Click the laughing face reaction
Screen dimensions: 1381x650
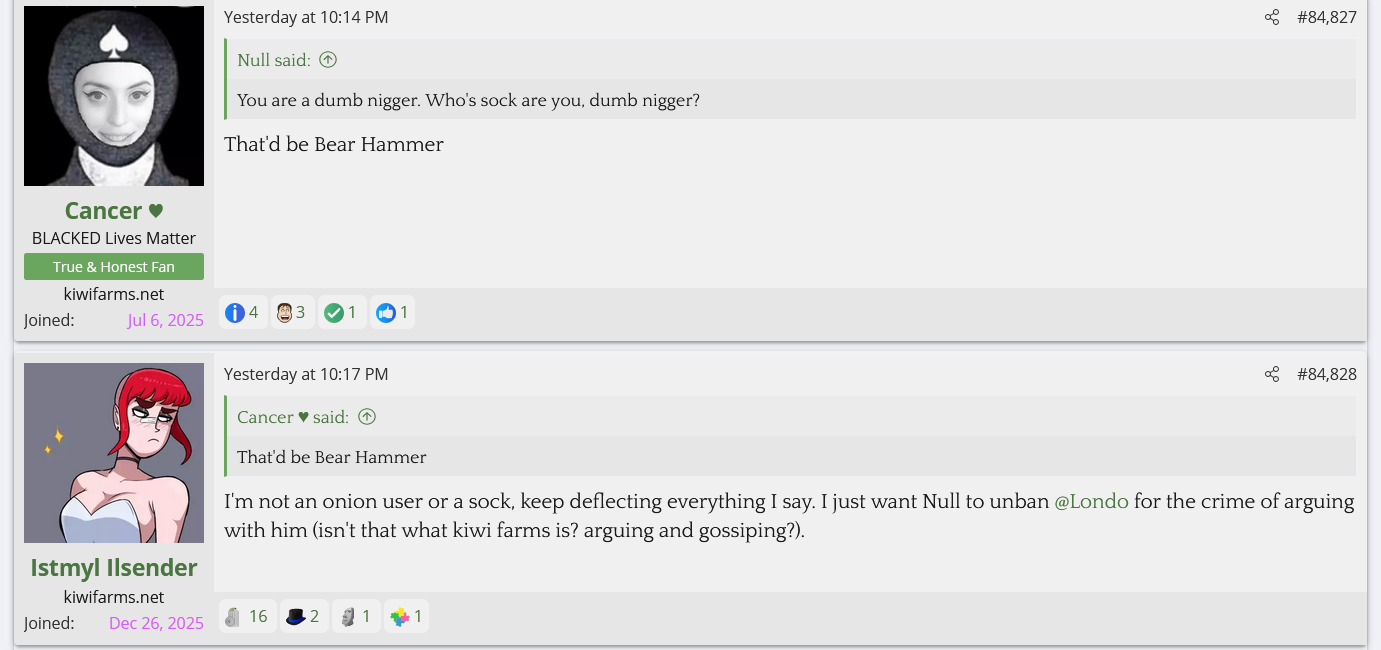284,313
